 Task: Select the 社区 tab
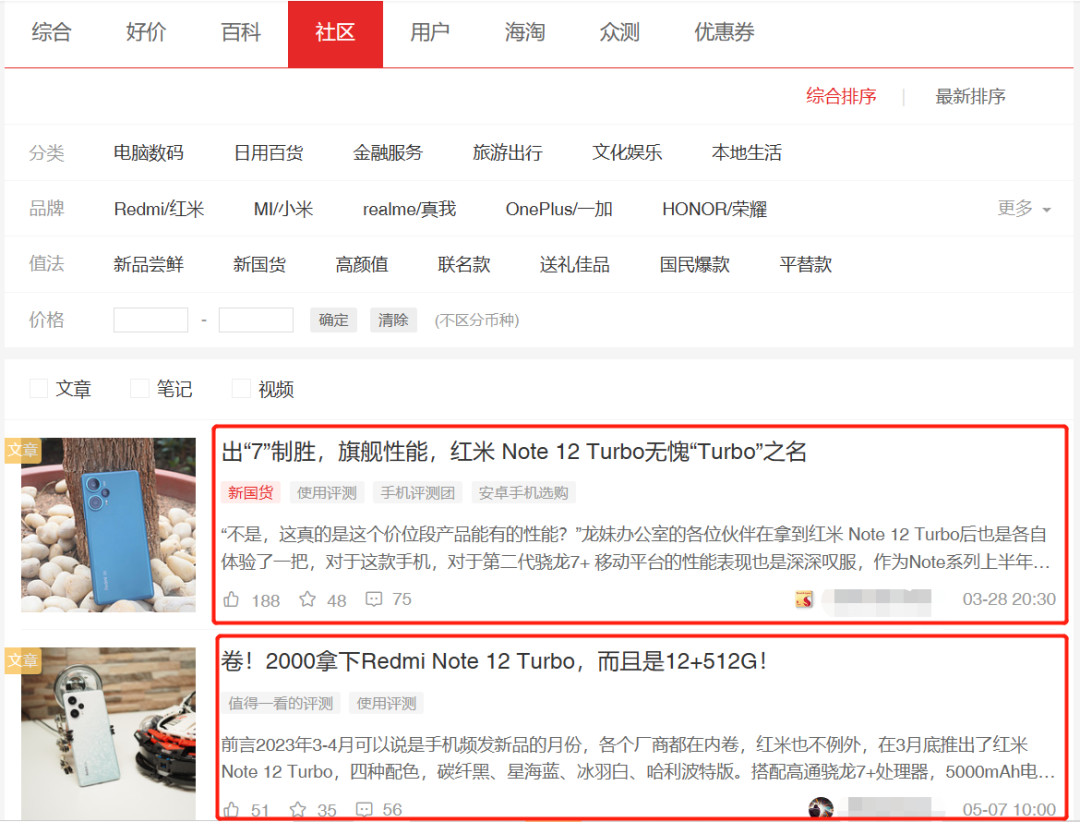click(335, 34)
